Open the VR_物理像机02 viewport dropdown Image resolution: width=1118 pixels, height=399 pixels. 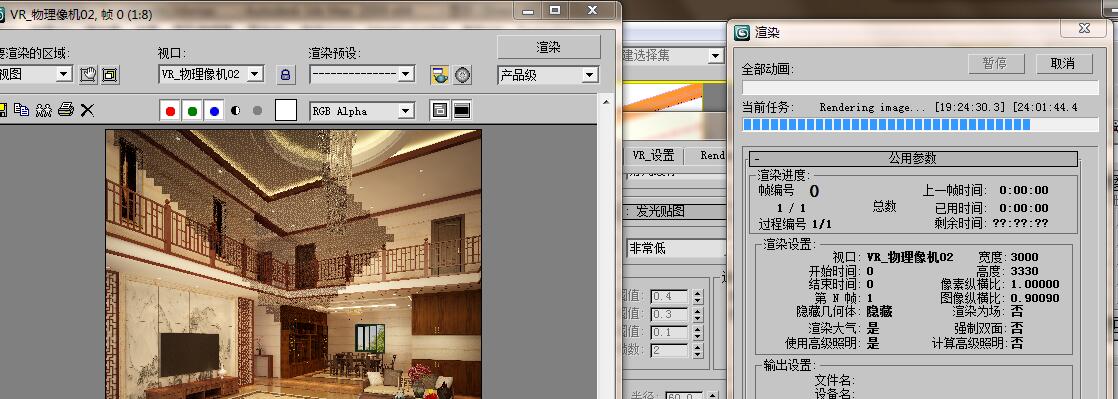(x=211, y=73)
